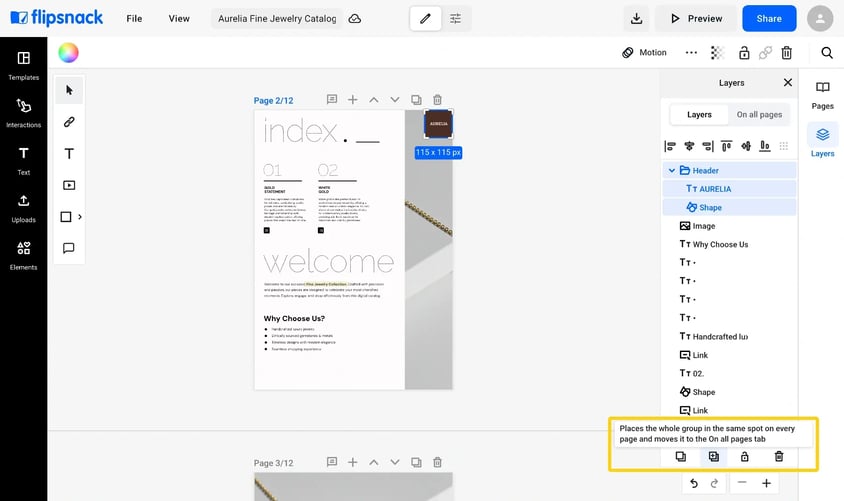Select the comment bubble tool
This screenshot has width=844, height=501.
click(69, 248)
